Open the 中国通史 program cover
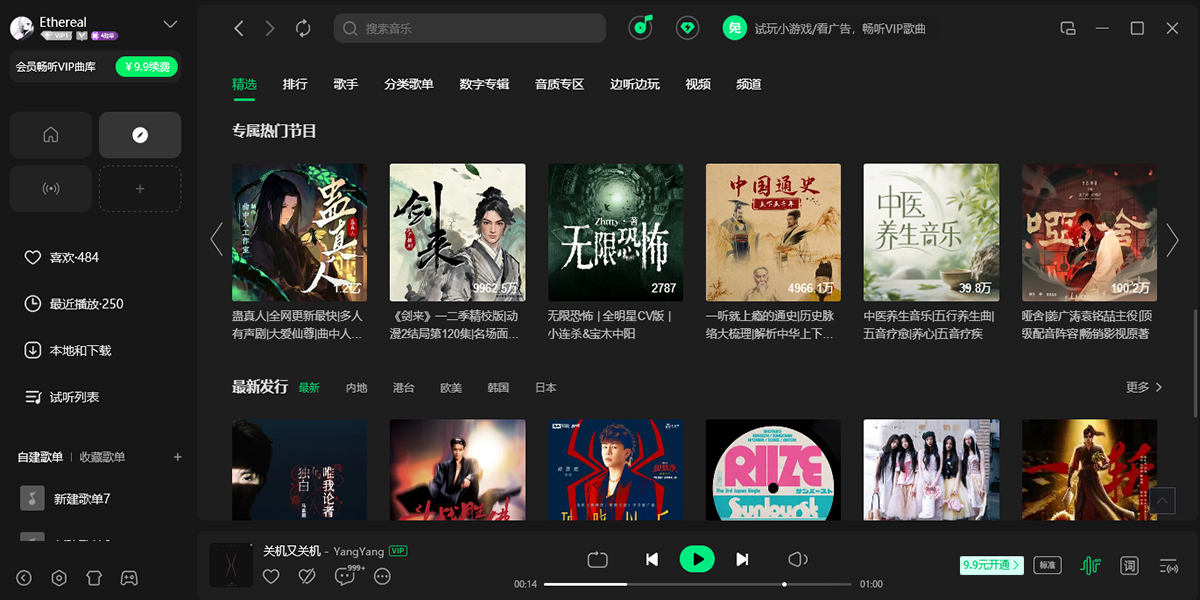Viewport: 1200px width, 600px height. pyautogui.click(x=773, y=232)
